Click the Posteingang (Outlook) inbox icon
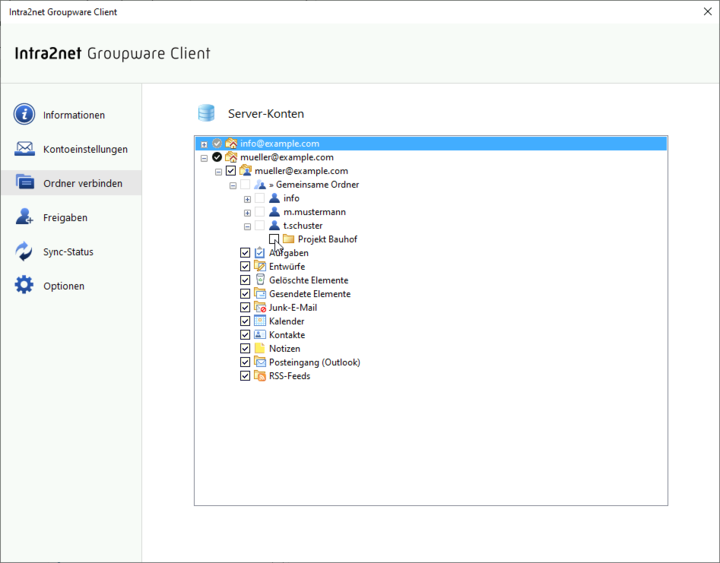 [260, 362]
